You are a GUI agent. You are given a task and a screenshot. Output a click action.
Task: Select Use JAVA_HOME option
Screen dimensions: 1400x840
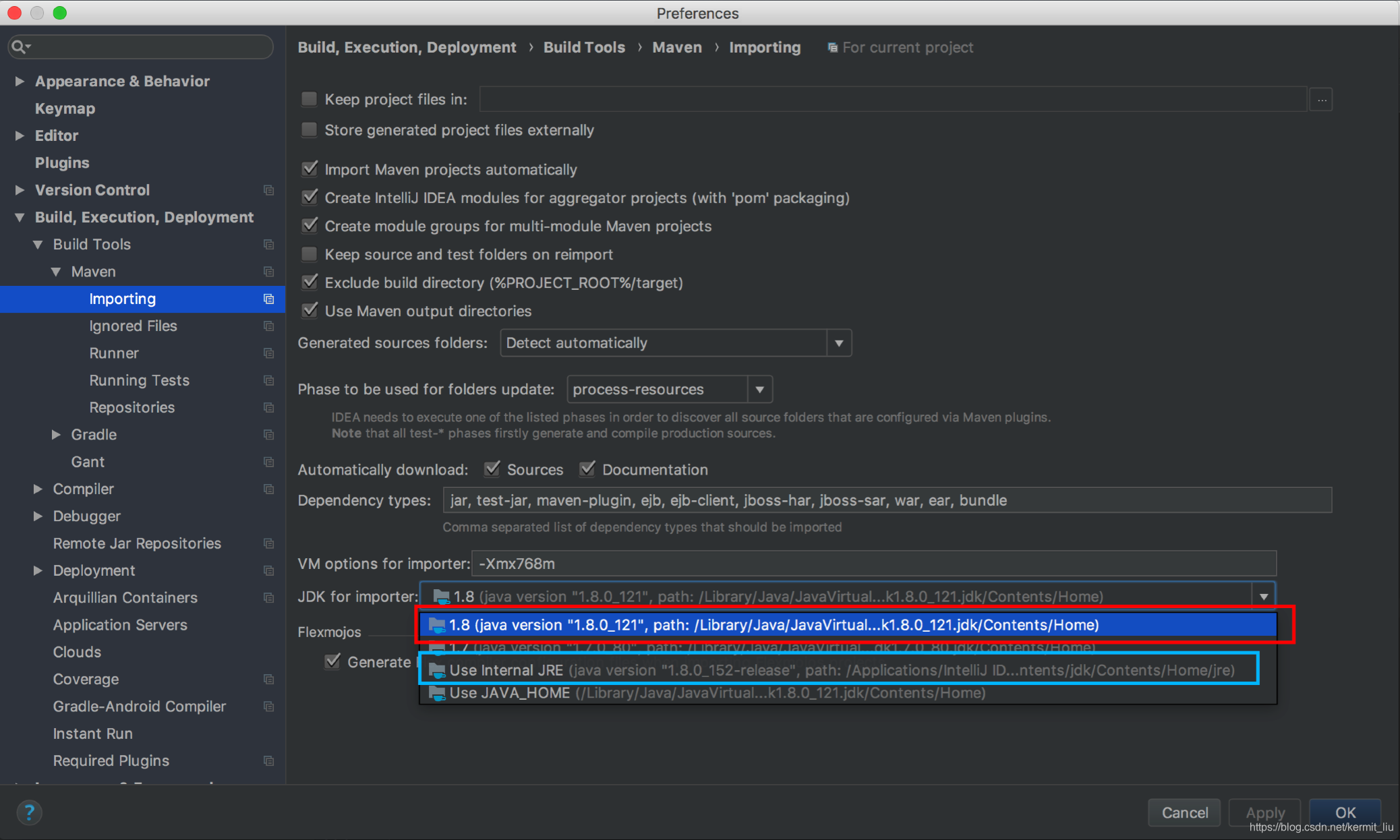[x=848, y=693]
